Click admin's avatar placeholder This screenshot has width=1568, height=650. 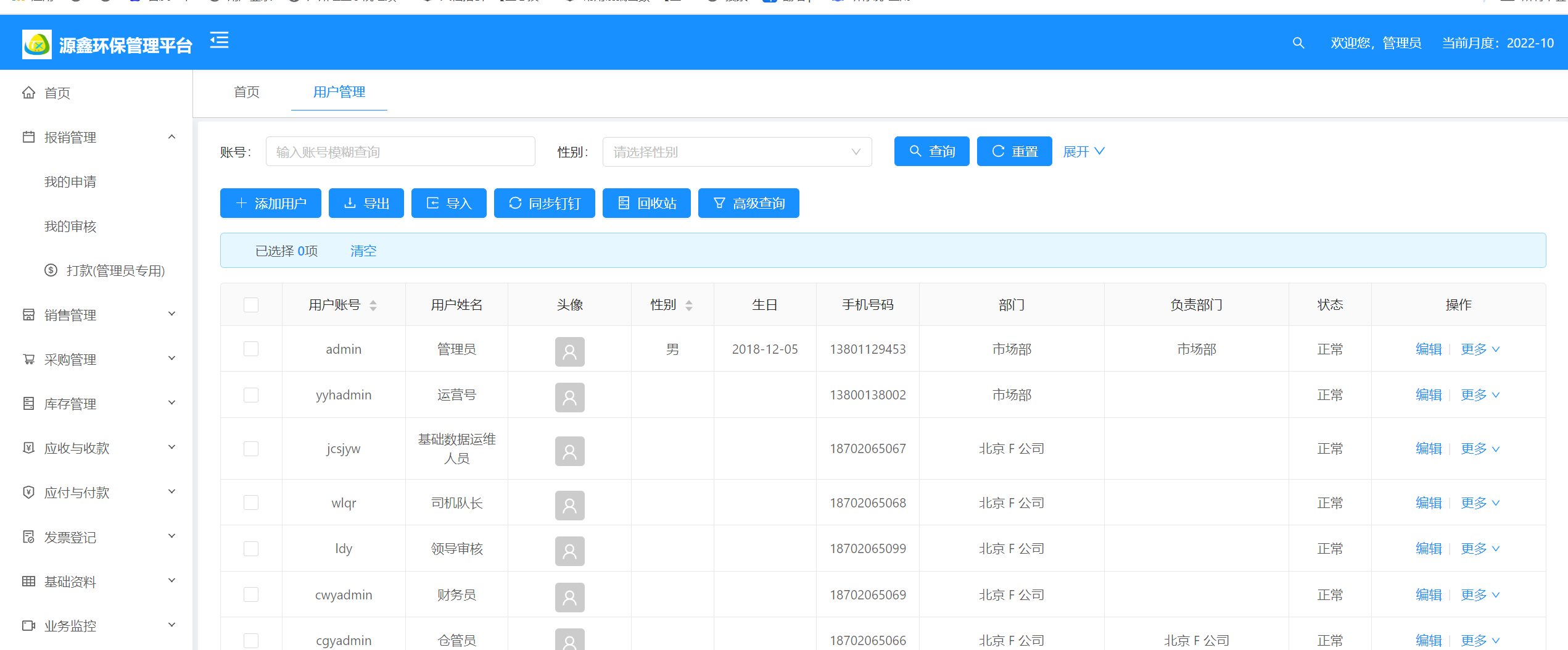(570, 352)
